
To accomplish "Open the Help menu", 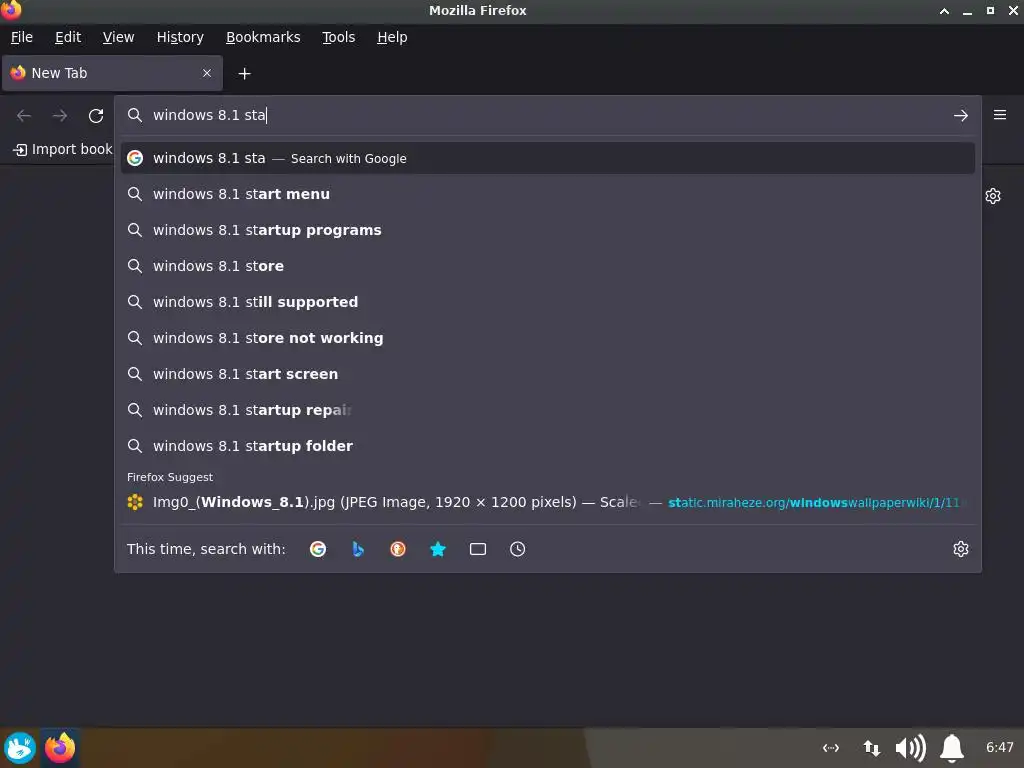I will tap(392, 37).
